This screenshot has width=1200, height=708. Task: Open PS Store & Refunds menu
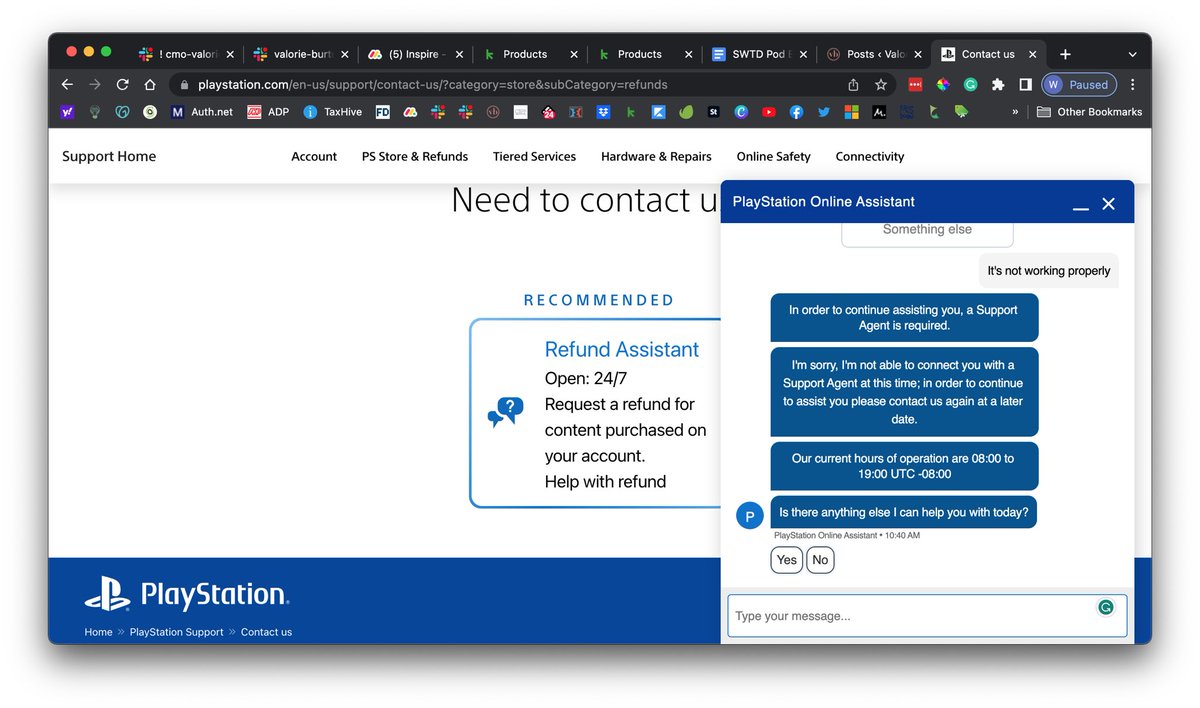tap(415, 156)
